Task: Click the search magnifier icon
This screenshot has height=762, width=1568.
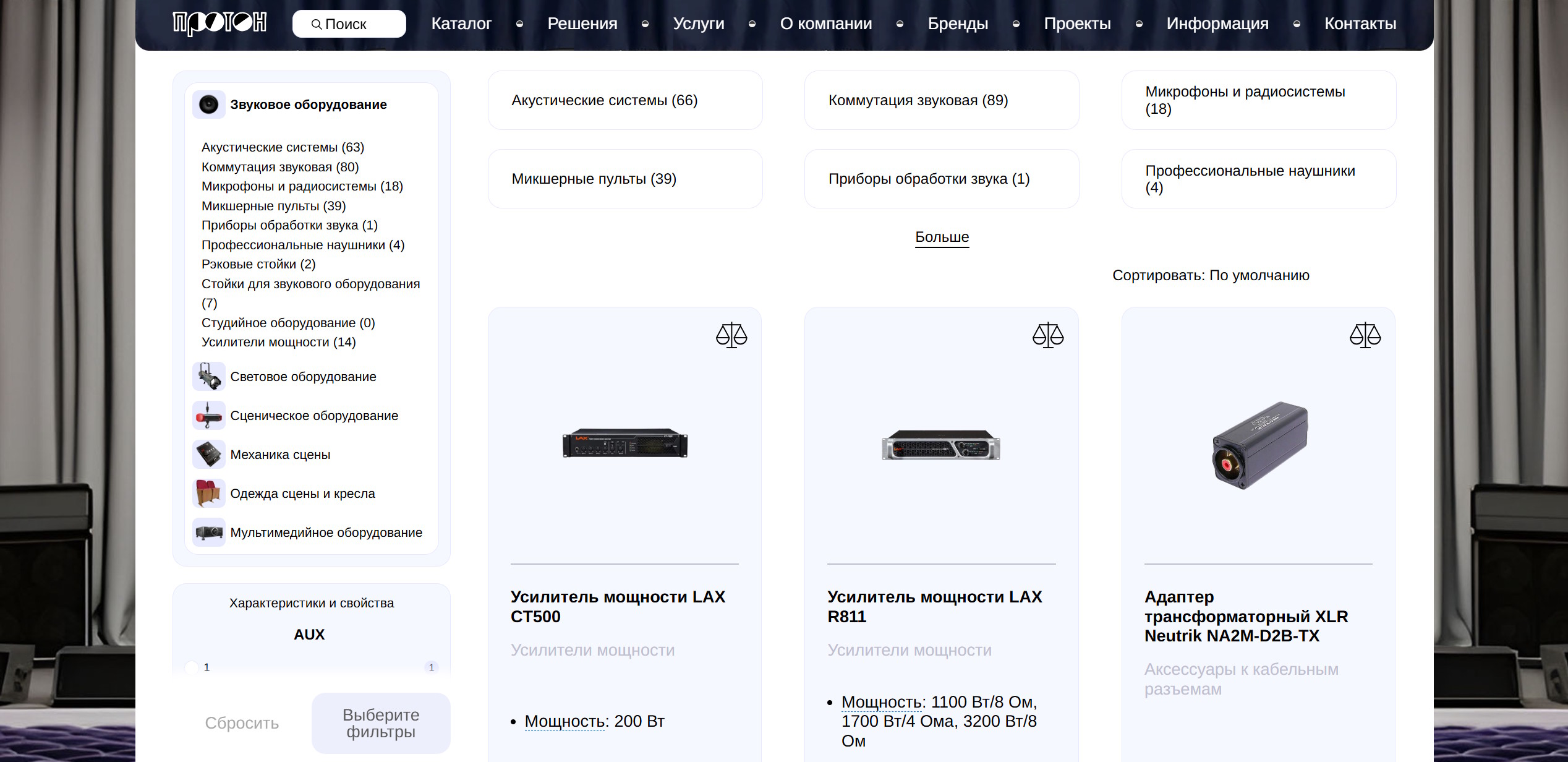Action: click(317, 24)
